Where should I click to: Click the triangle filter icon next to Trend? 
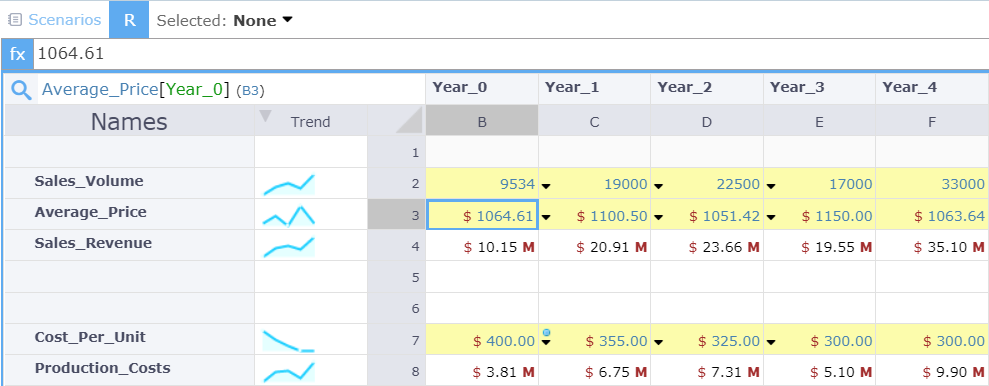[x=265, y=116]
